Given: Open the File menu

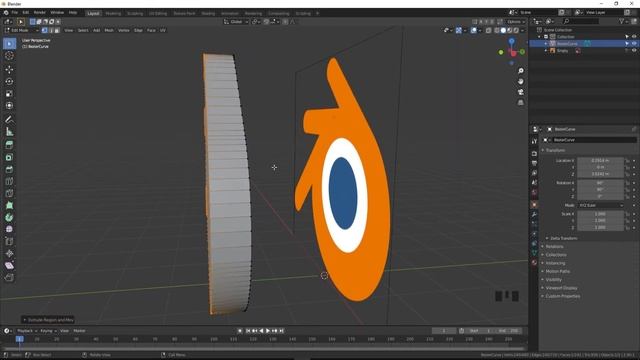Looking at the screenshot, I should pos(15,13).
